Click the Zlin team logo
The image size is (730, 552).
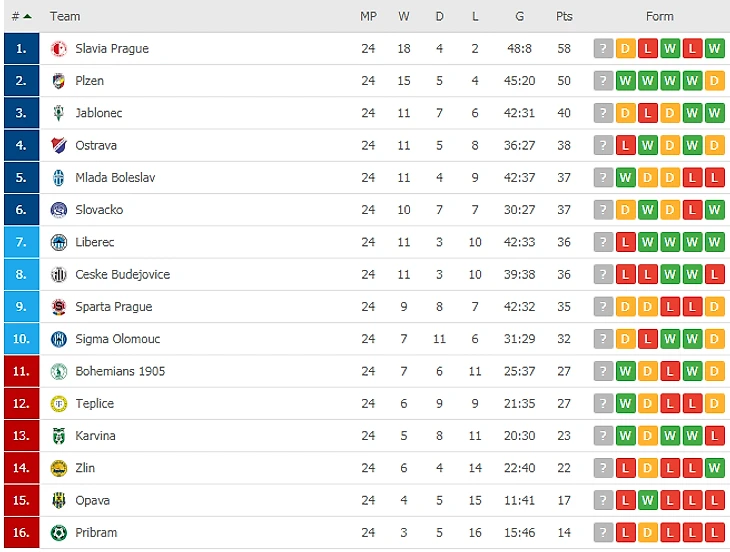tap(59, 468)
